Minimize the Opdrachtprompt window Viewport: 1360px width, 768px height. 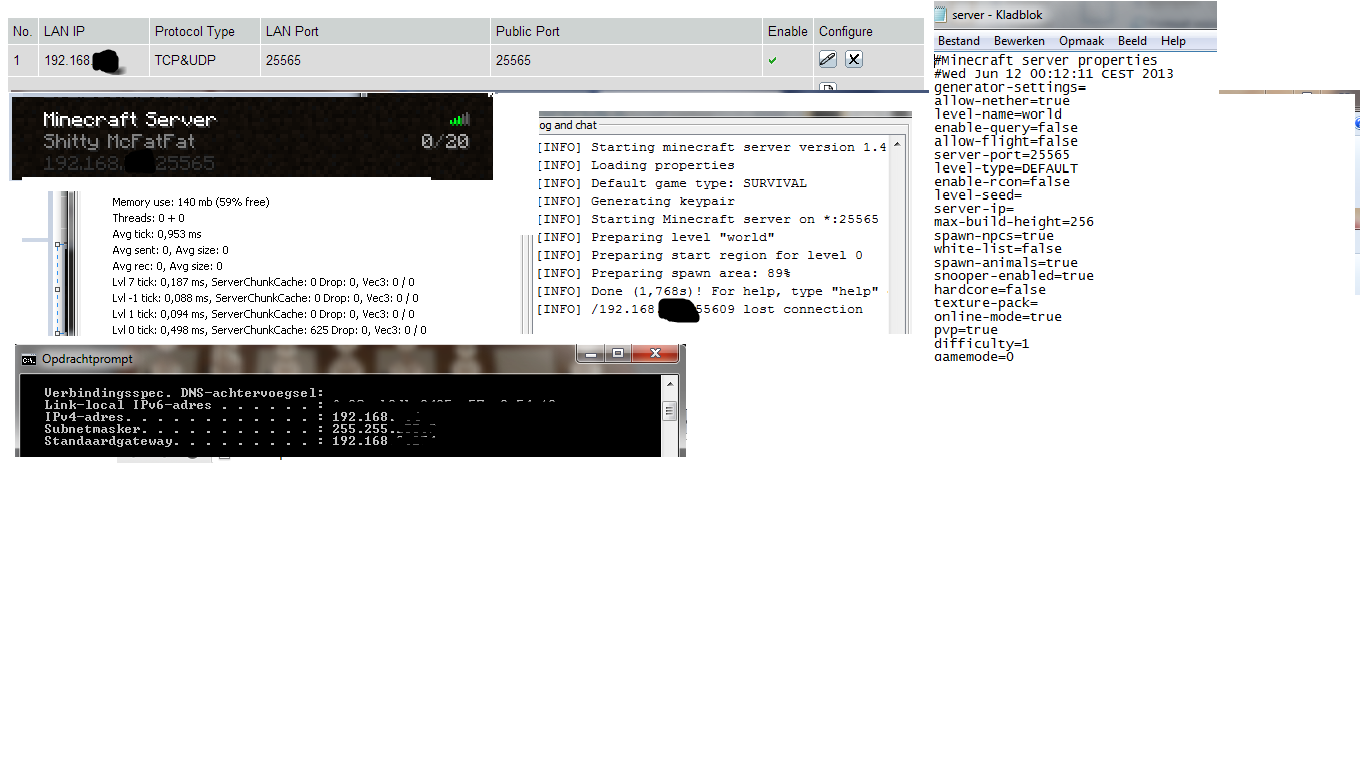591,354
